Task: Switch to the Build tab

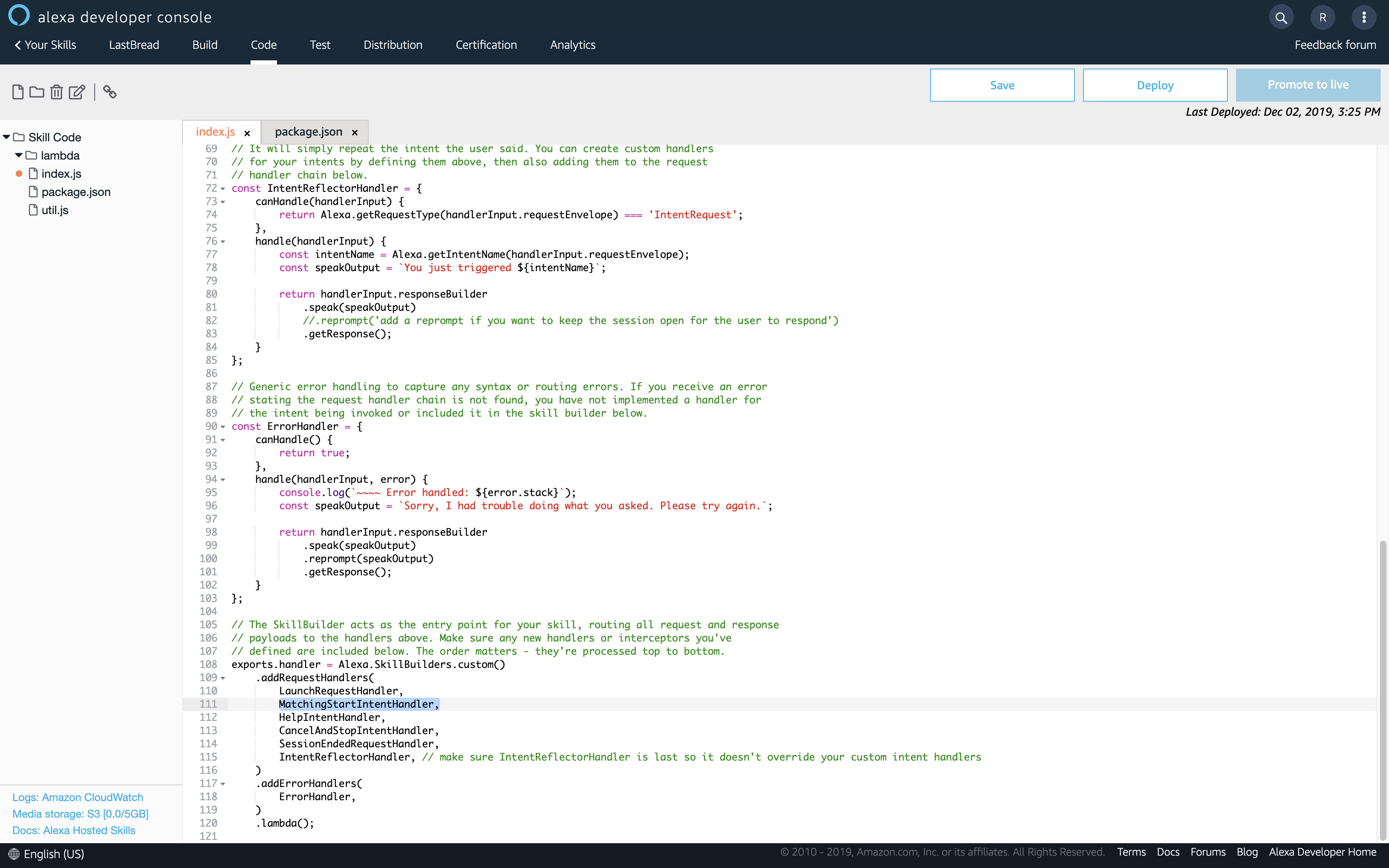Action: [205, 45]
